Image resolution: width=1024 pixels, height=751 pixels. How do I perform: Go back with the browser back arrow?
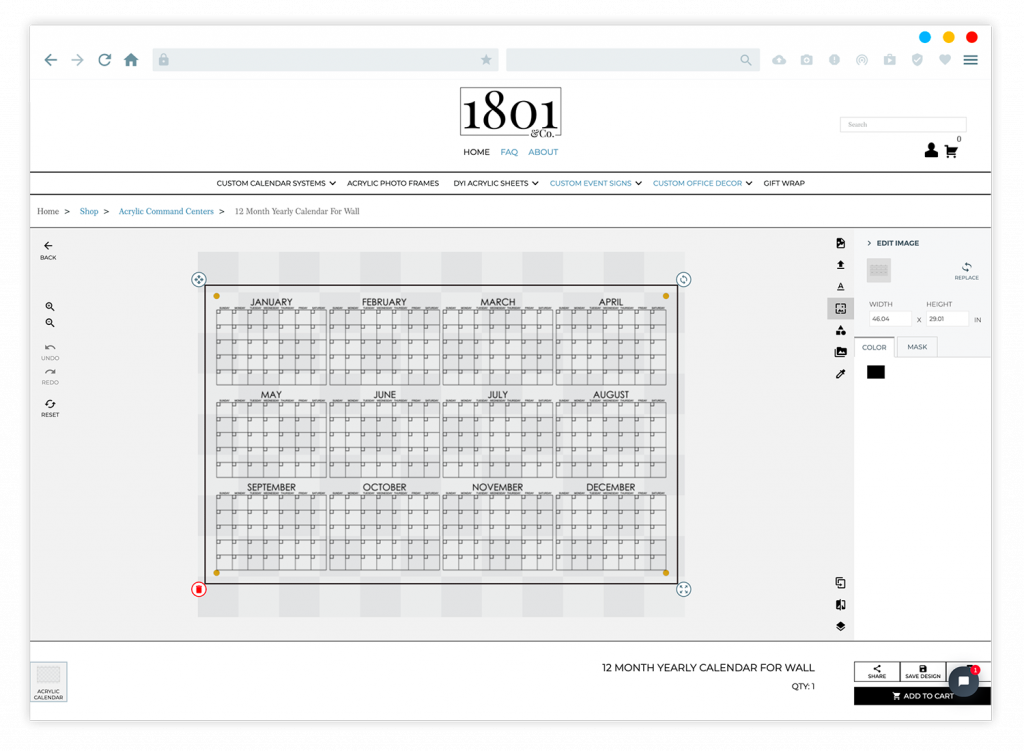tap(50, 60)
